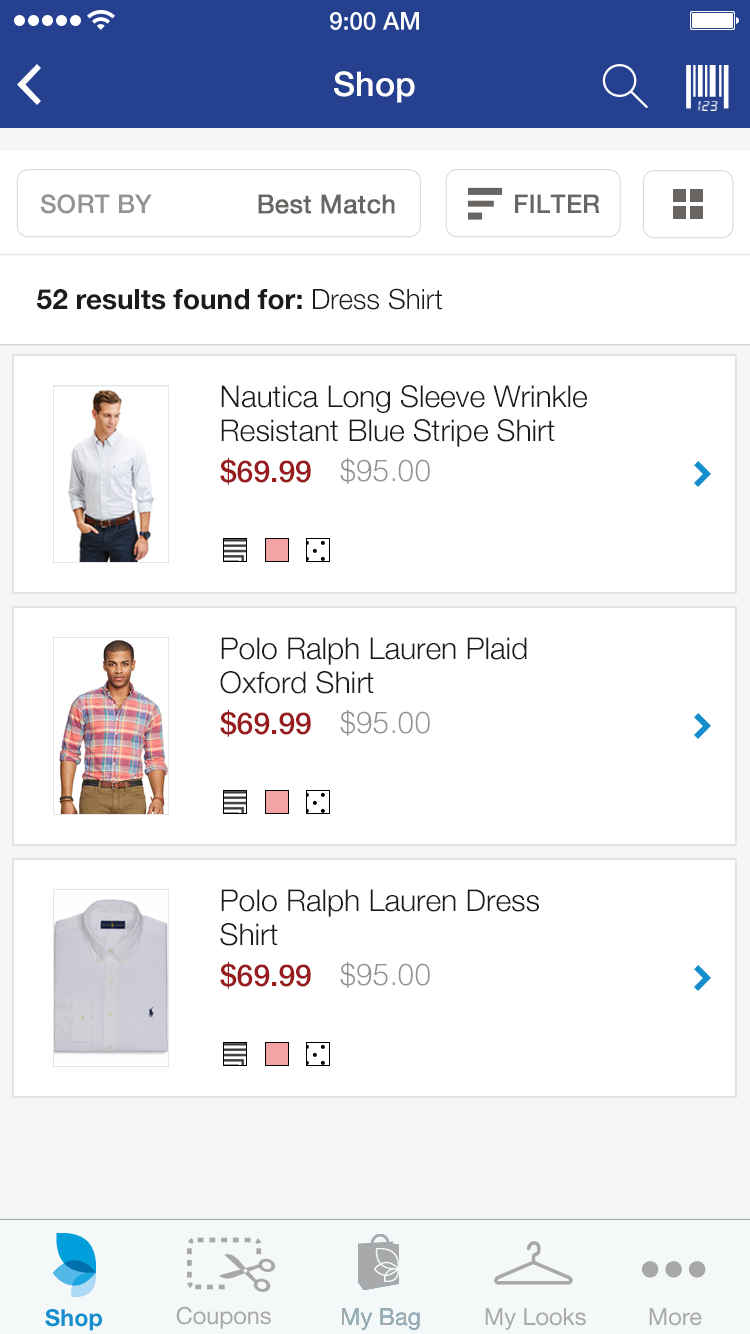This screenshot has width=750, height=1334.
Task: Open the More menu tab
Action: click(x=674, y=1280)
